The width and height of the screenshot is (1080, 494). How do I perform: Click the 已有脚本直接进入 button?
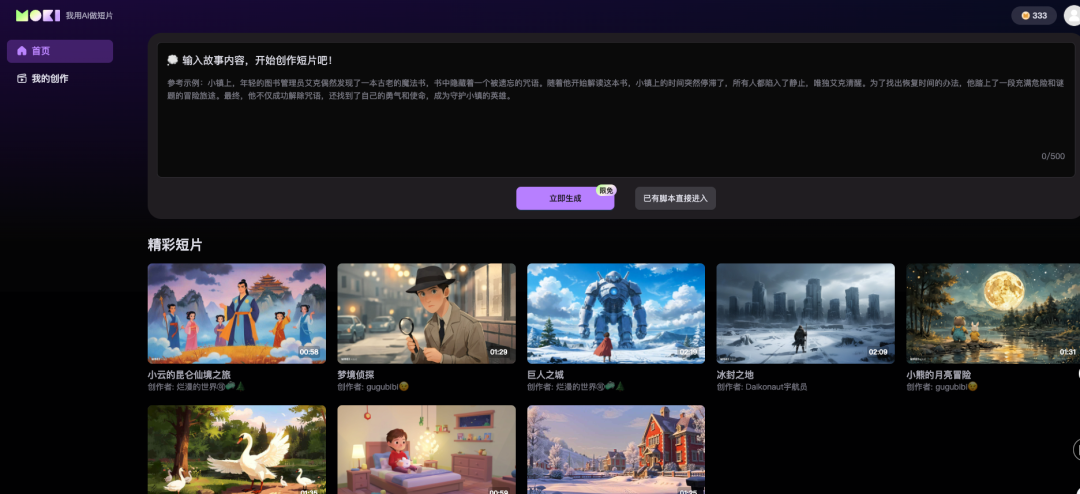(675, 198)
